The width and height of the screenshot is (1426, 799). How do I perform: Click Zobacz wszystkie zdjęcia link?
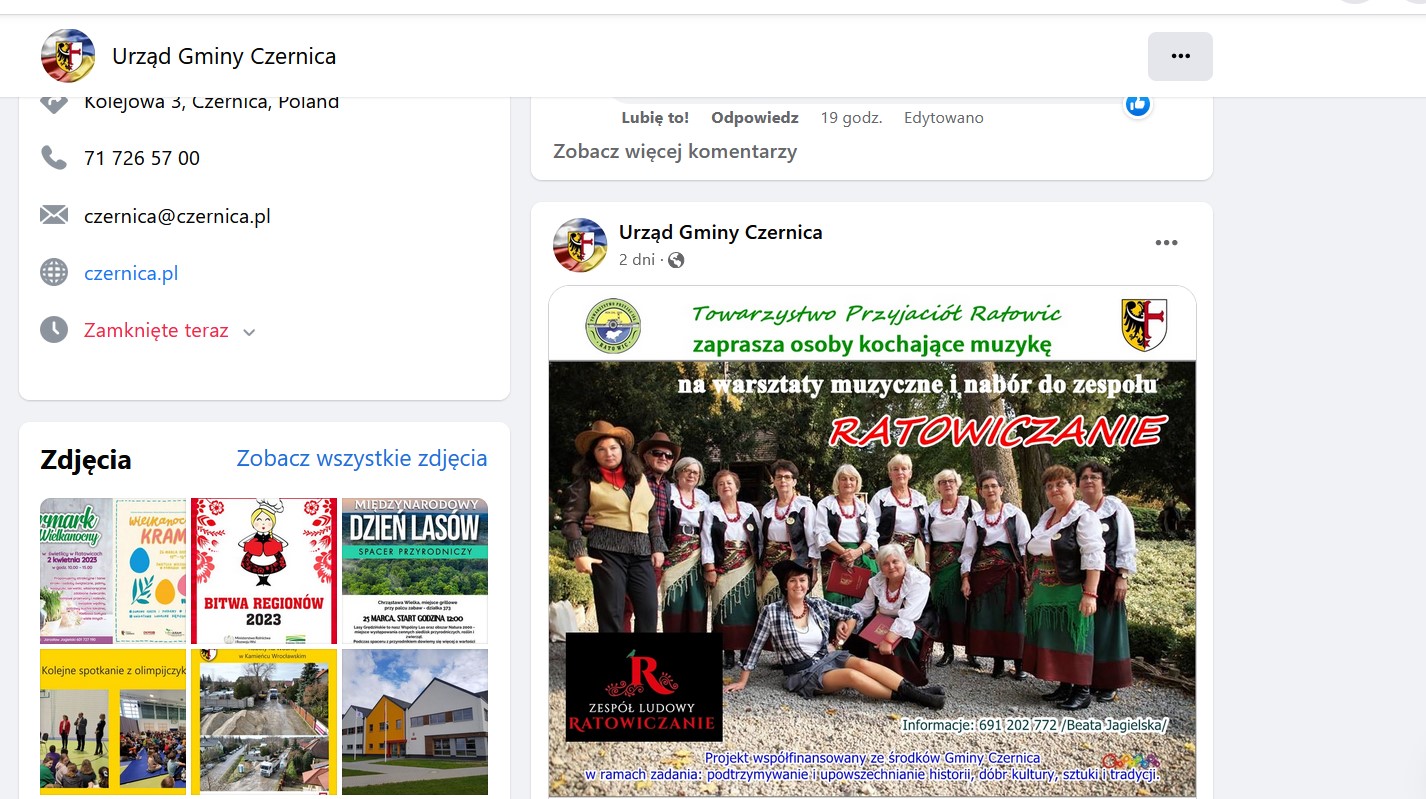[x=362, y=458]
